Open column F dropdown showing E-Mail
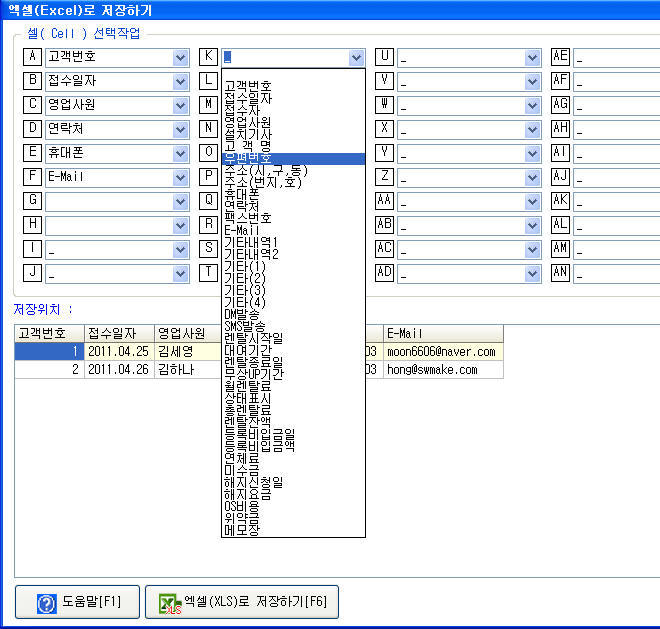This screenshot has height=629, width=660. pos(181,177)
